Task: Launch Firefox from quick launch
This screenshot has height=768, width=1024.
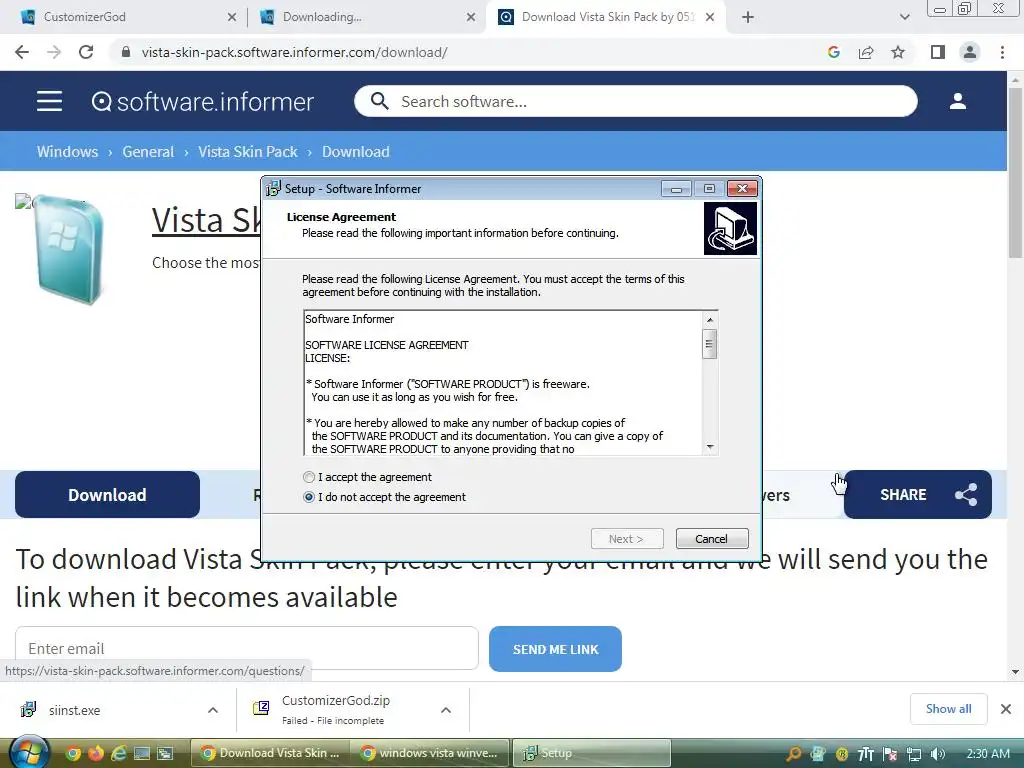Action: click(x=95, y=754)
